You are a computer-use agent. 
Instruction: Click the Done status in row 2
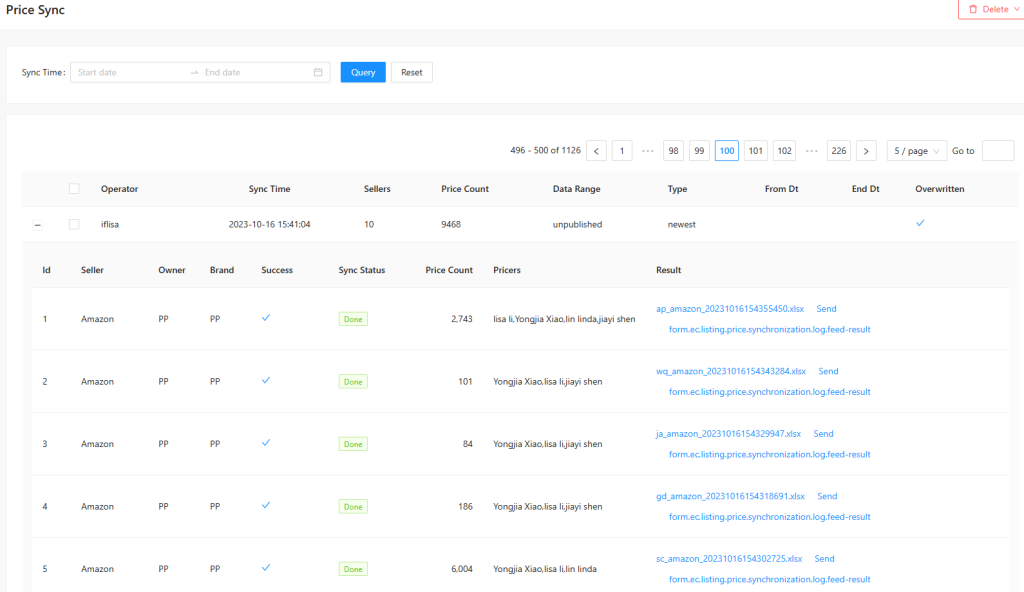[x=353, y=382]
